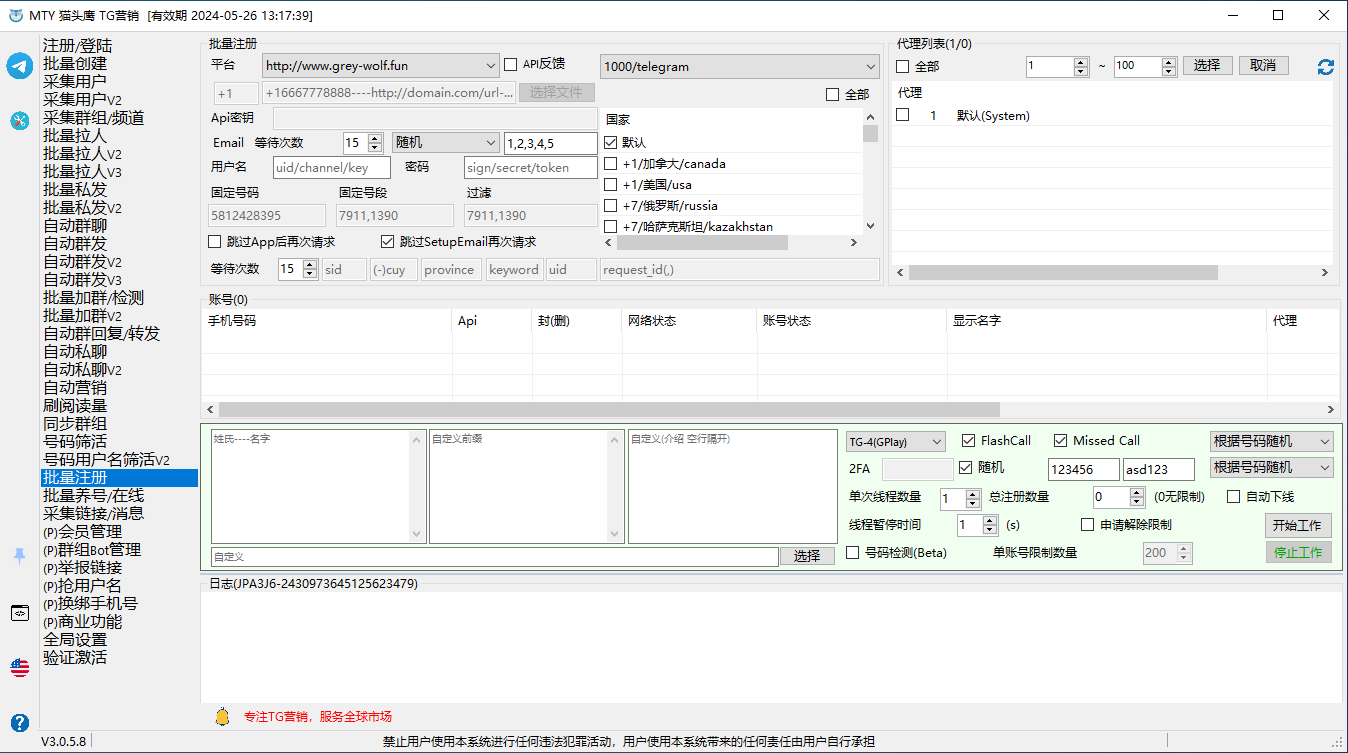The height and width of the screenshot is (753, 1348).
Task: Refresh the proxy list with blue arrows icon
Action: 1326,67
